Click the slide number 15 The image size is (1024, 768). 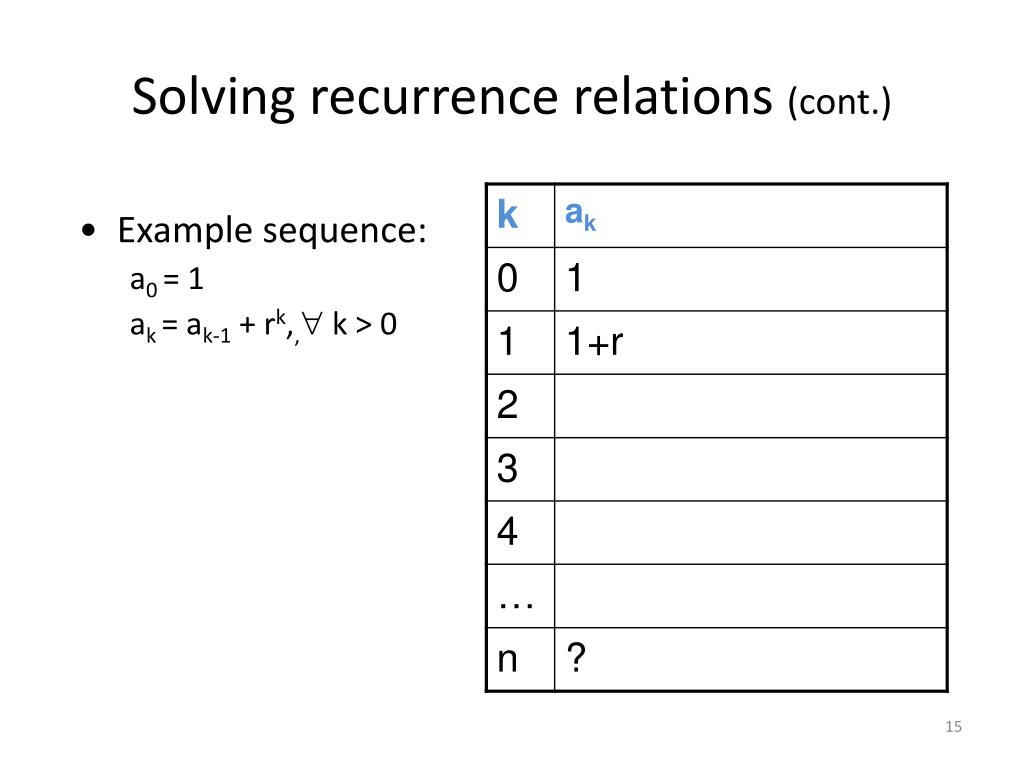pyautogui.click(x=953, y=726)
